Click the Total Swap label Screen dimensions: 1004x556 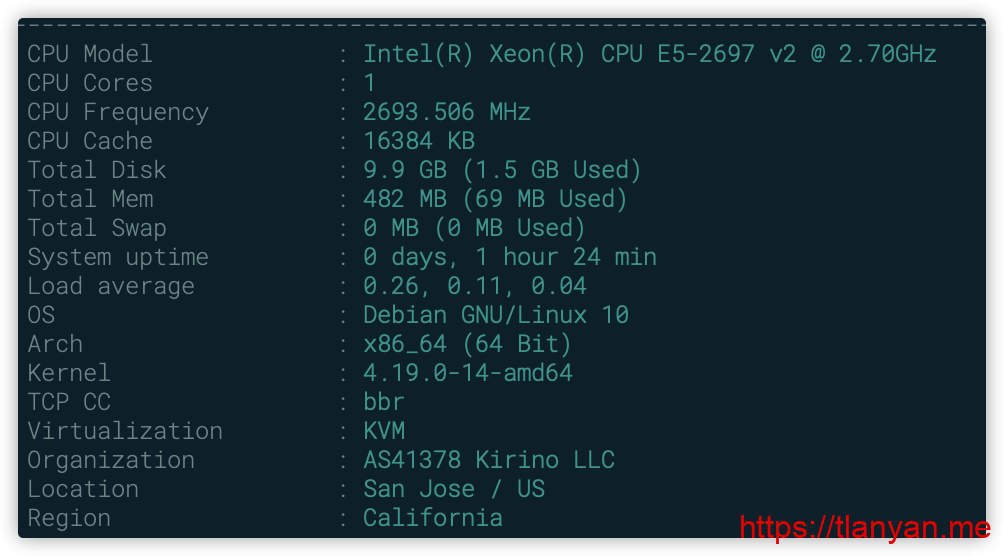(97, 228)
